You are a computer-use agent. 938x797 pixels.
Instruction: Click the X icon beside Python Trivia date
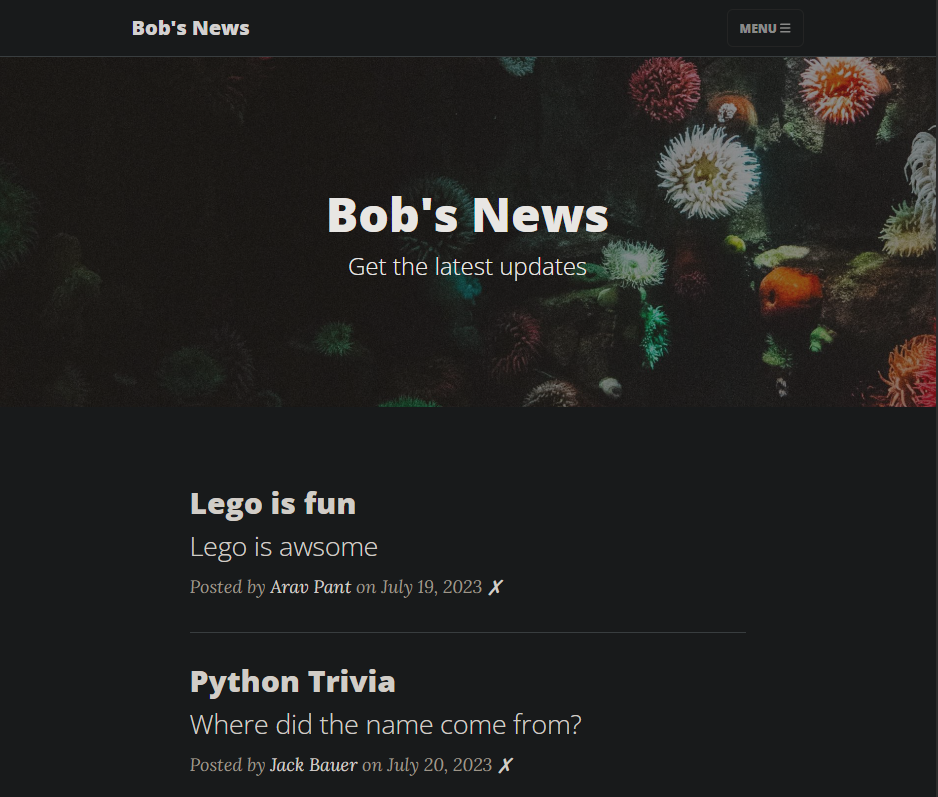[505, 765]
